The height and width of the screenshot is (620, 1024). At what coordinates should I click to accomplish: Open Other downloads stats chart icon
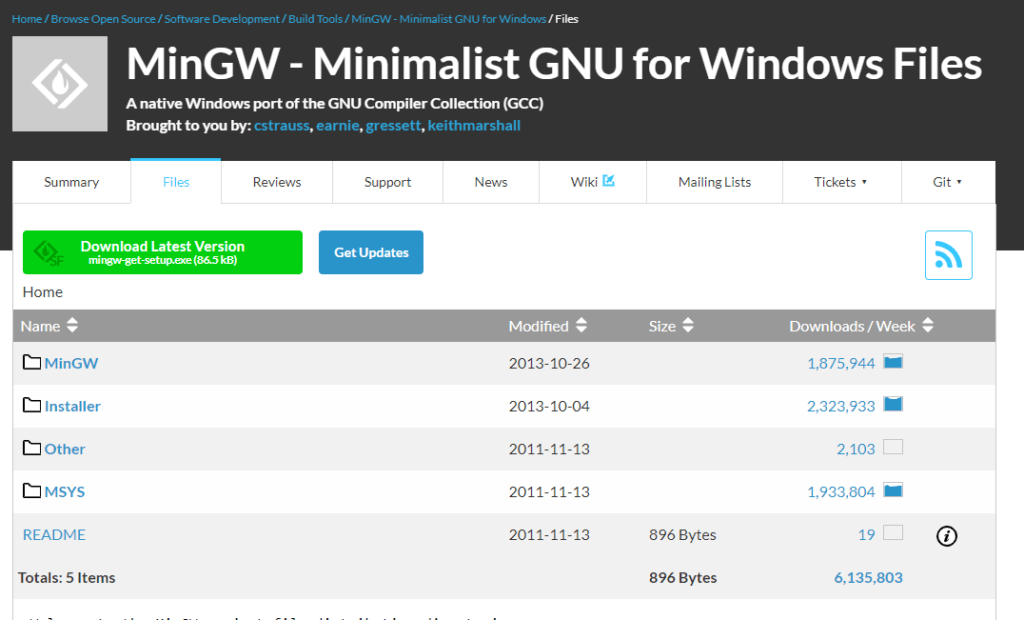coord(893,447)
